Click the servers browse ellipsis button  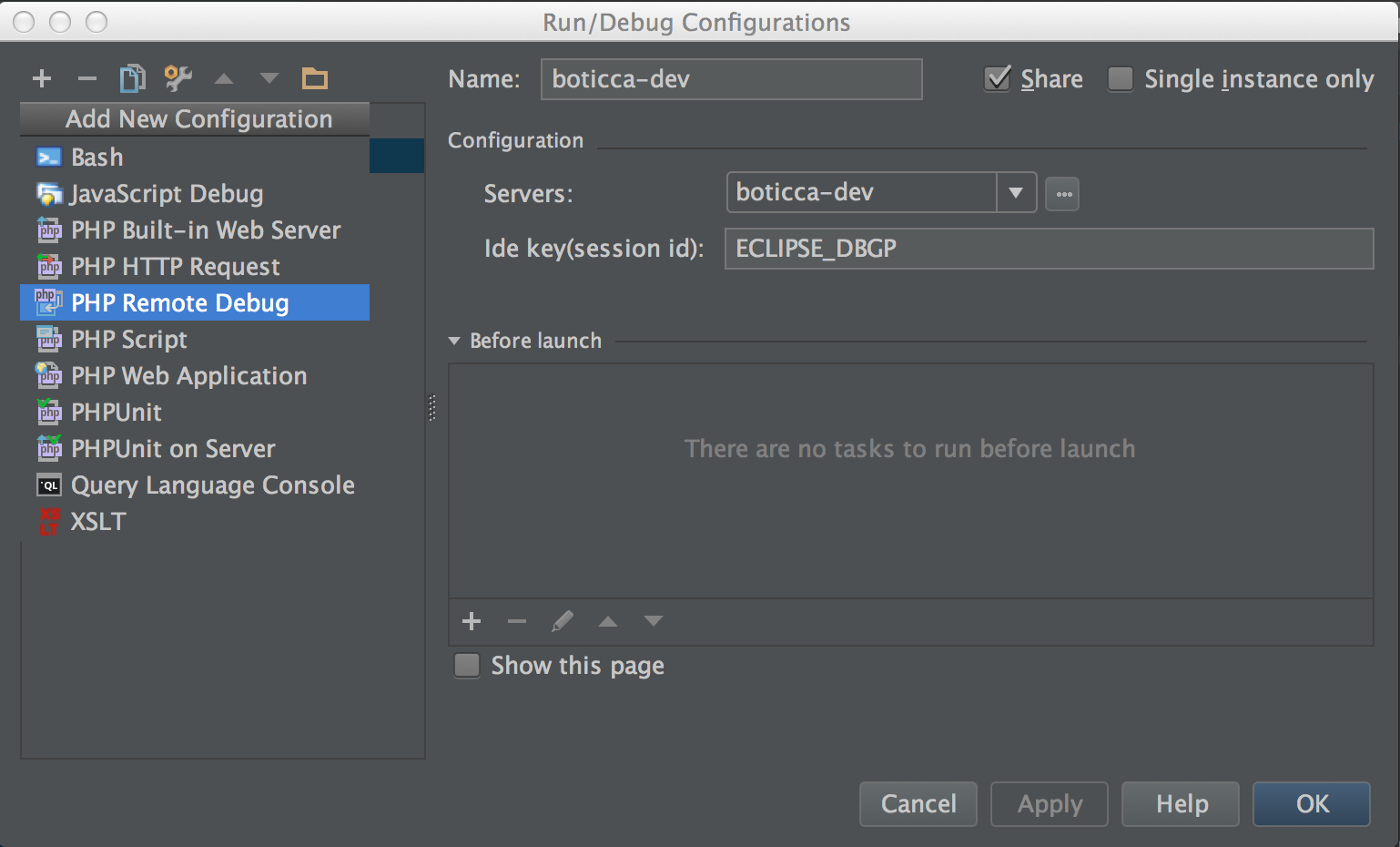pyautogui.click(x=1062, y=194)
